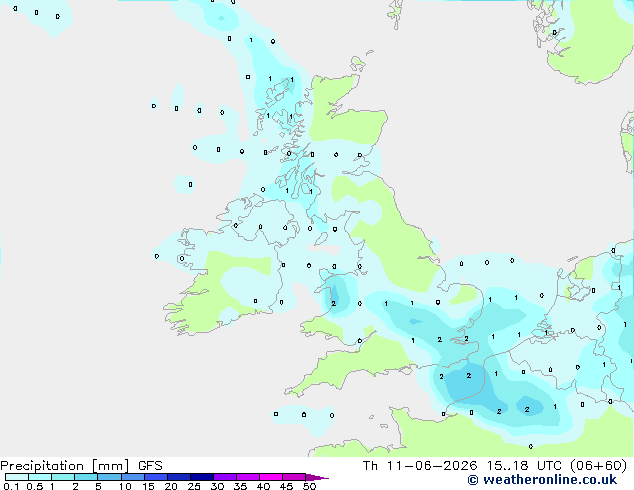Click the legend label '30'
The image size is (634, 490).
click(x=217, y=486)
